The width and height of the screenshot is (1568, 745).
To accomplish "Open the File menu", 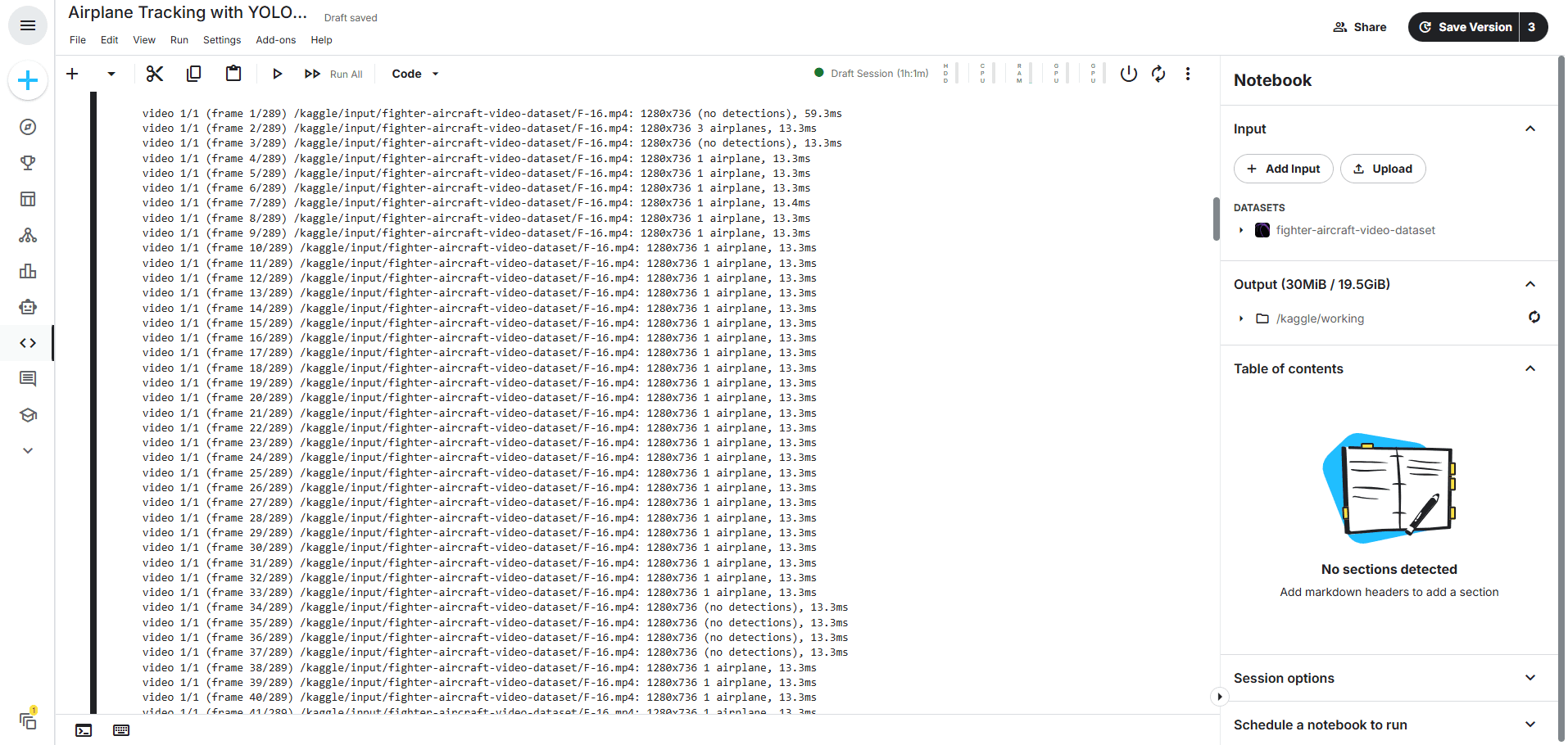I will point(78,39).
